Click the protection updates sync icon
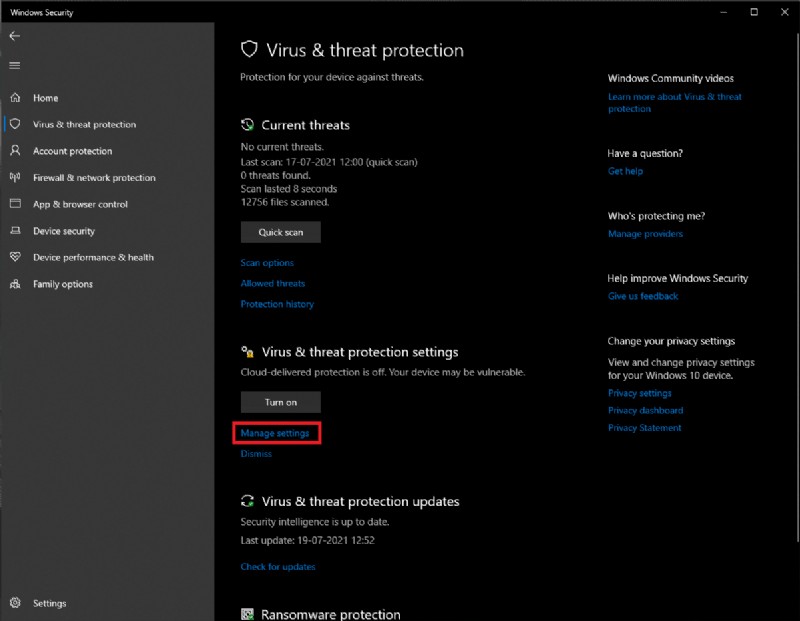Image resolution: width=800 pixels, height=621 pixels. 247,501
